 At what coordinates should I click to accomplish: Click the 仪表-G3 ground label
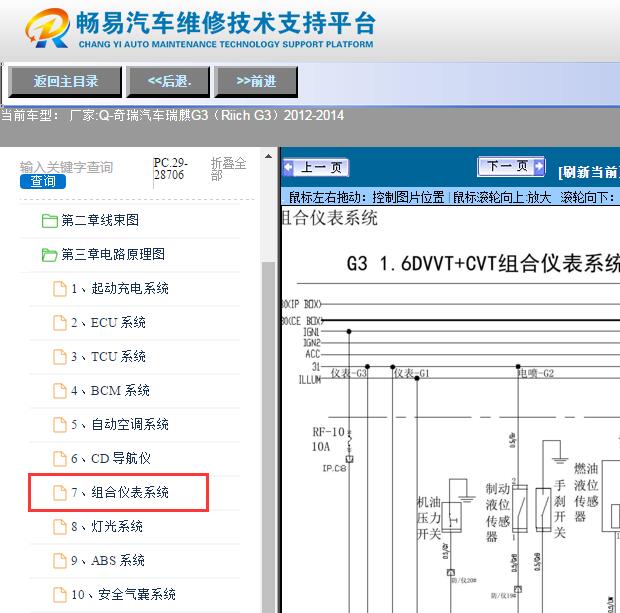(349, 373)
